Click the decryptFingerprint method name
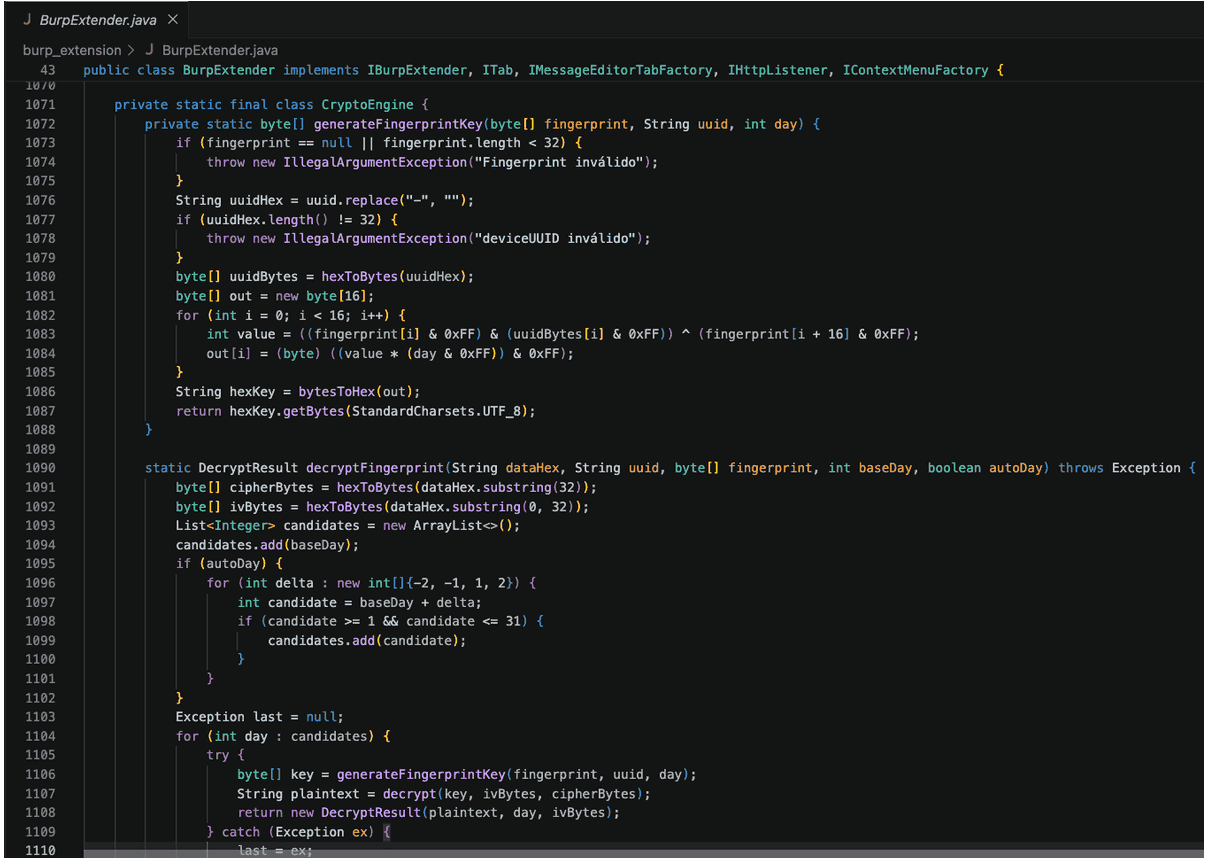 coord(375,468)
